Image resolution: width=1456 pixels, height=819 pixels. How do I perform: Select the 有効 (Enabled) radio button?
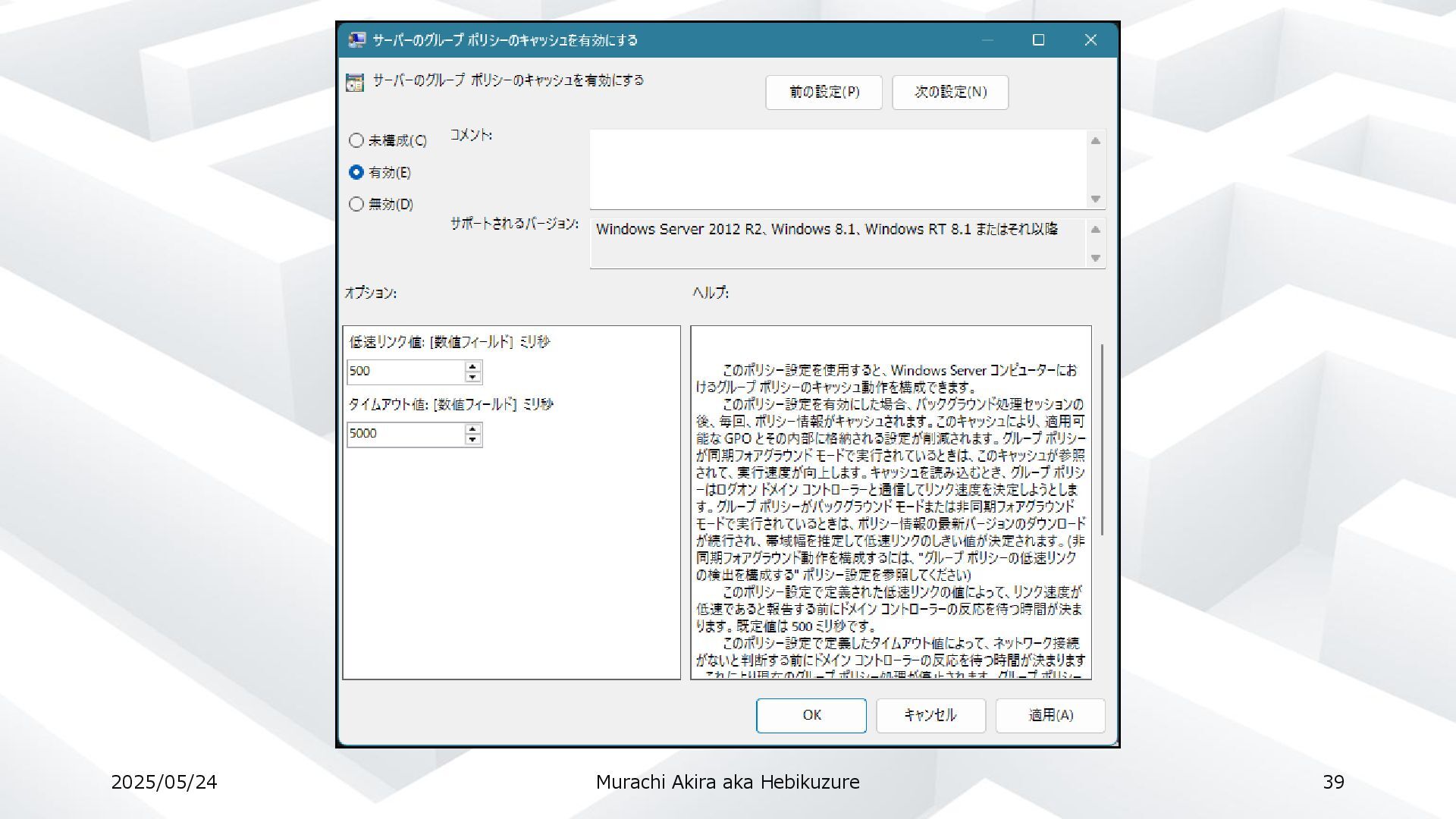[x=356, y=172]
